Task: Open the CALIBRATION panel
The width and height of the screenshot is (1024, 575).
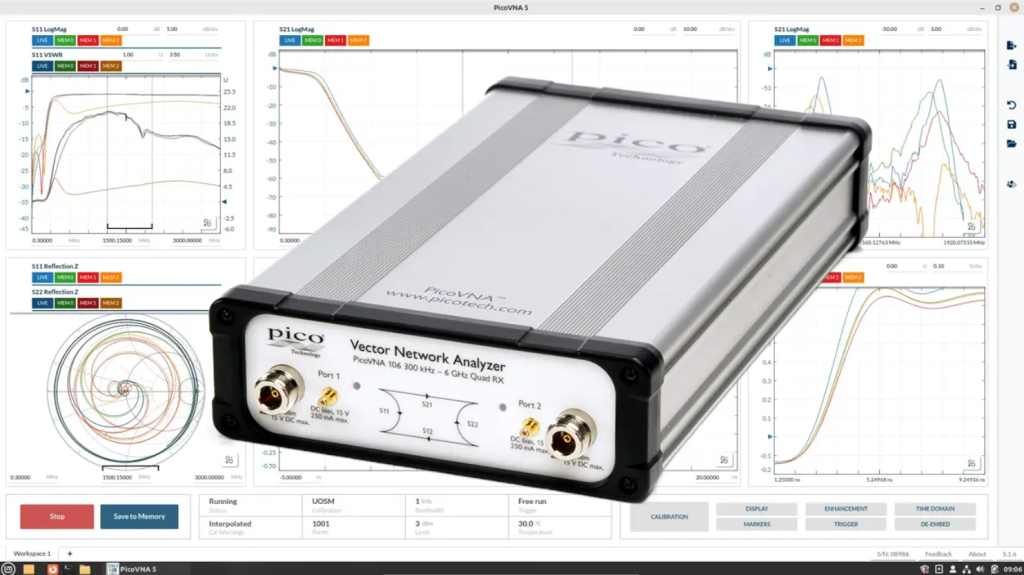Action: coord(669,517)
